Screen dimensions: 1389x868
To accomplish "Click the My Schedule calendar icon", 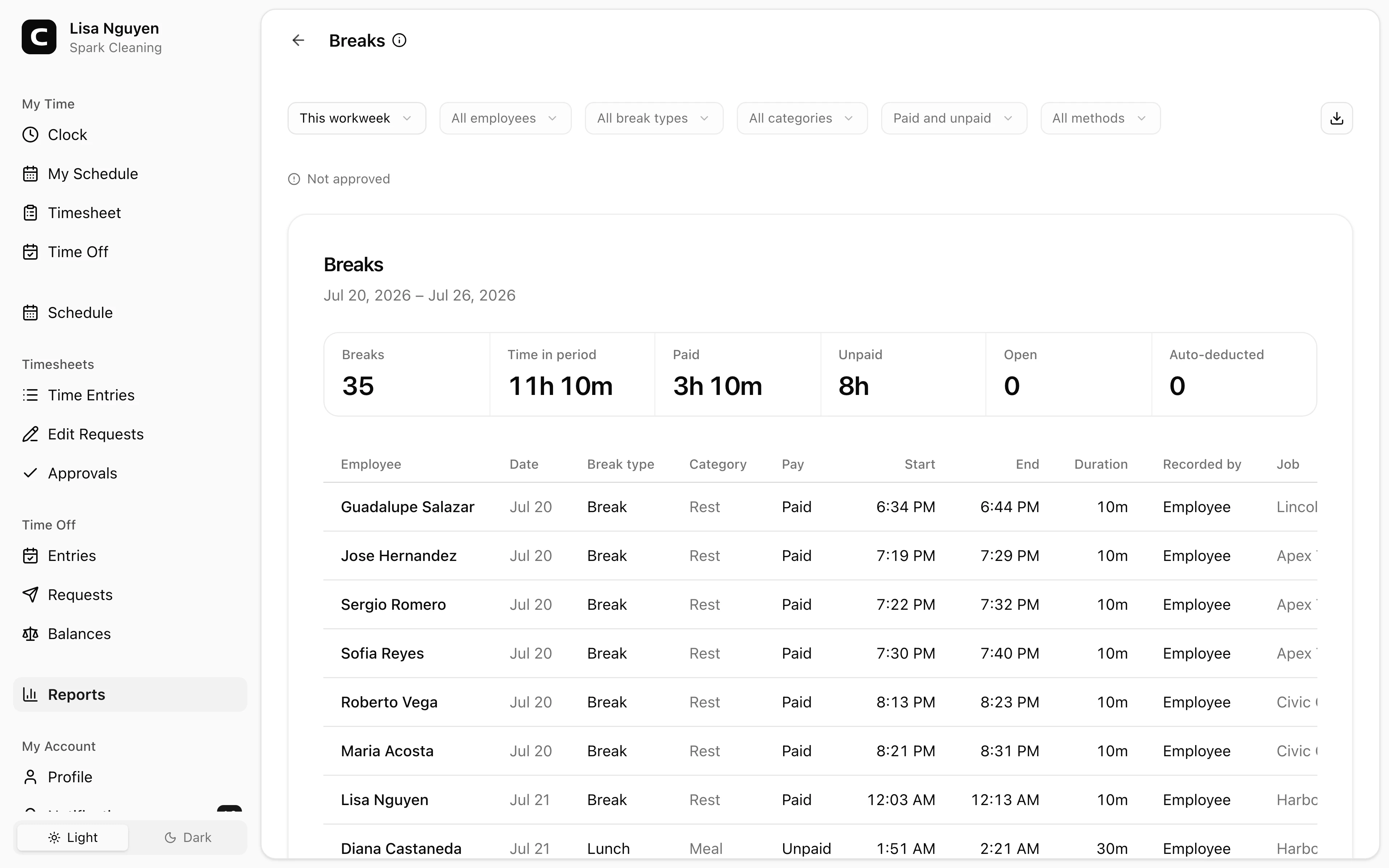I will pyautogui.click(x=30, y=174).
